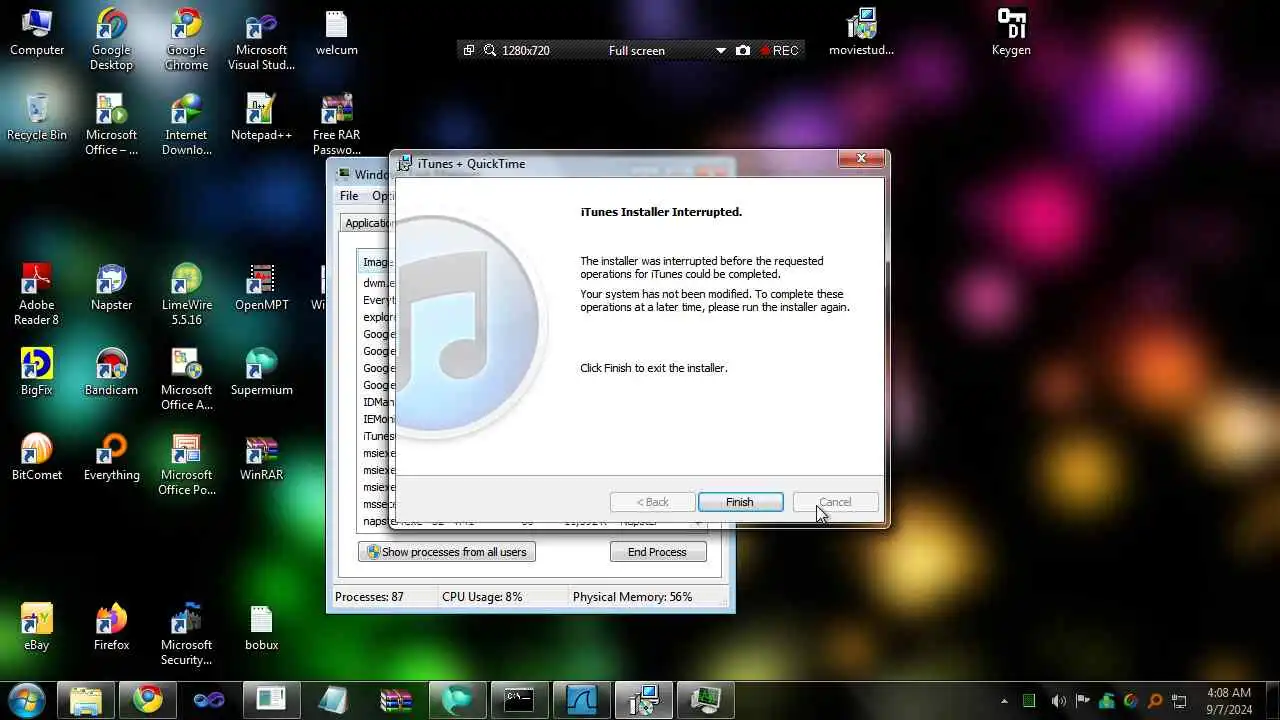Open the Microsoft Office PowerPoint shortcut
1280x720 pixels.
click(x=186, y=464)
